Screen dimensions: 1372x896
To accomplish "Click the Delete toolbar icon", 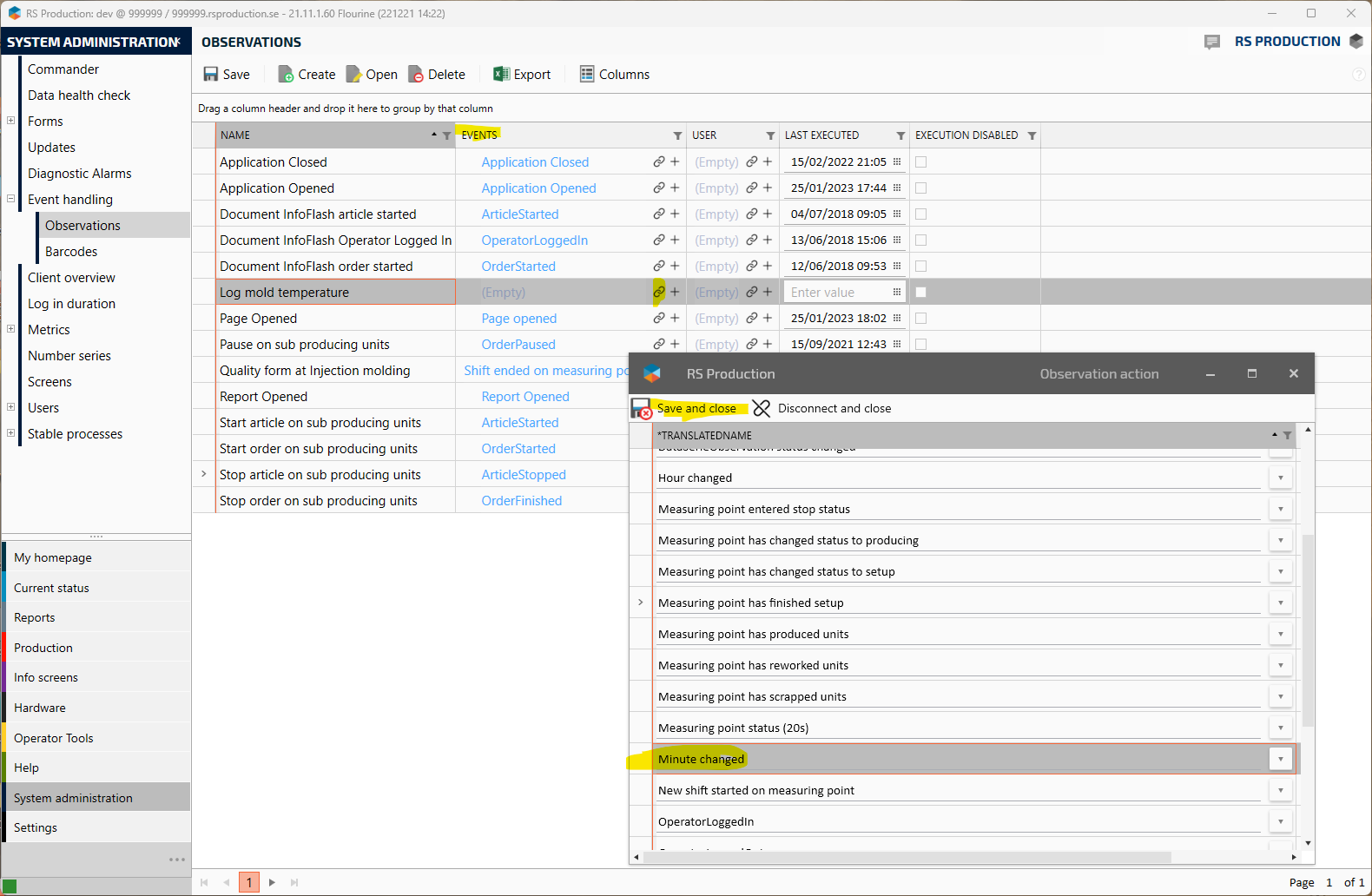I will pyautogui.click(x=416, y=75).
